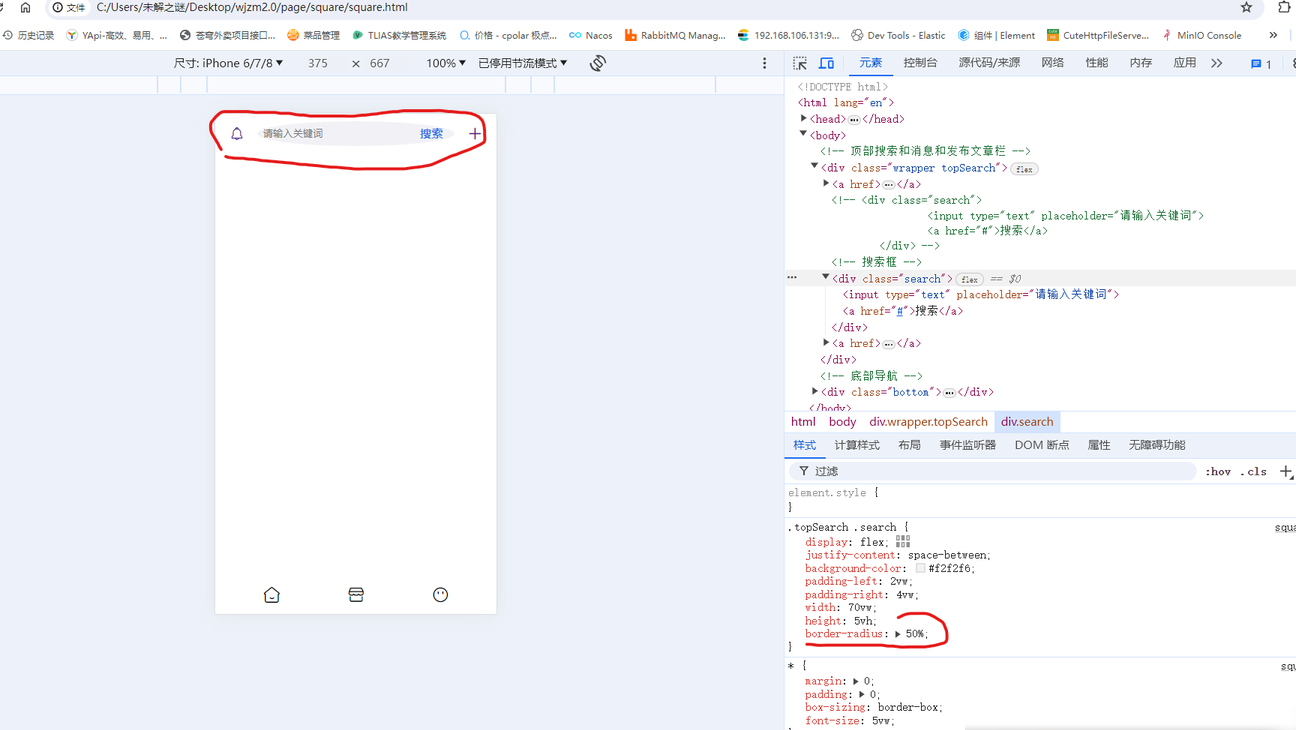Collapse the div wrapper topSearch node
1296x730 pixels.
pyautogui.click(x=815, y=167)
